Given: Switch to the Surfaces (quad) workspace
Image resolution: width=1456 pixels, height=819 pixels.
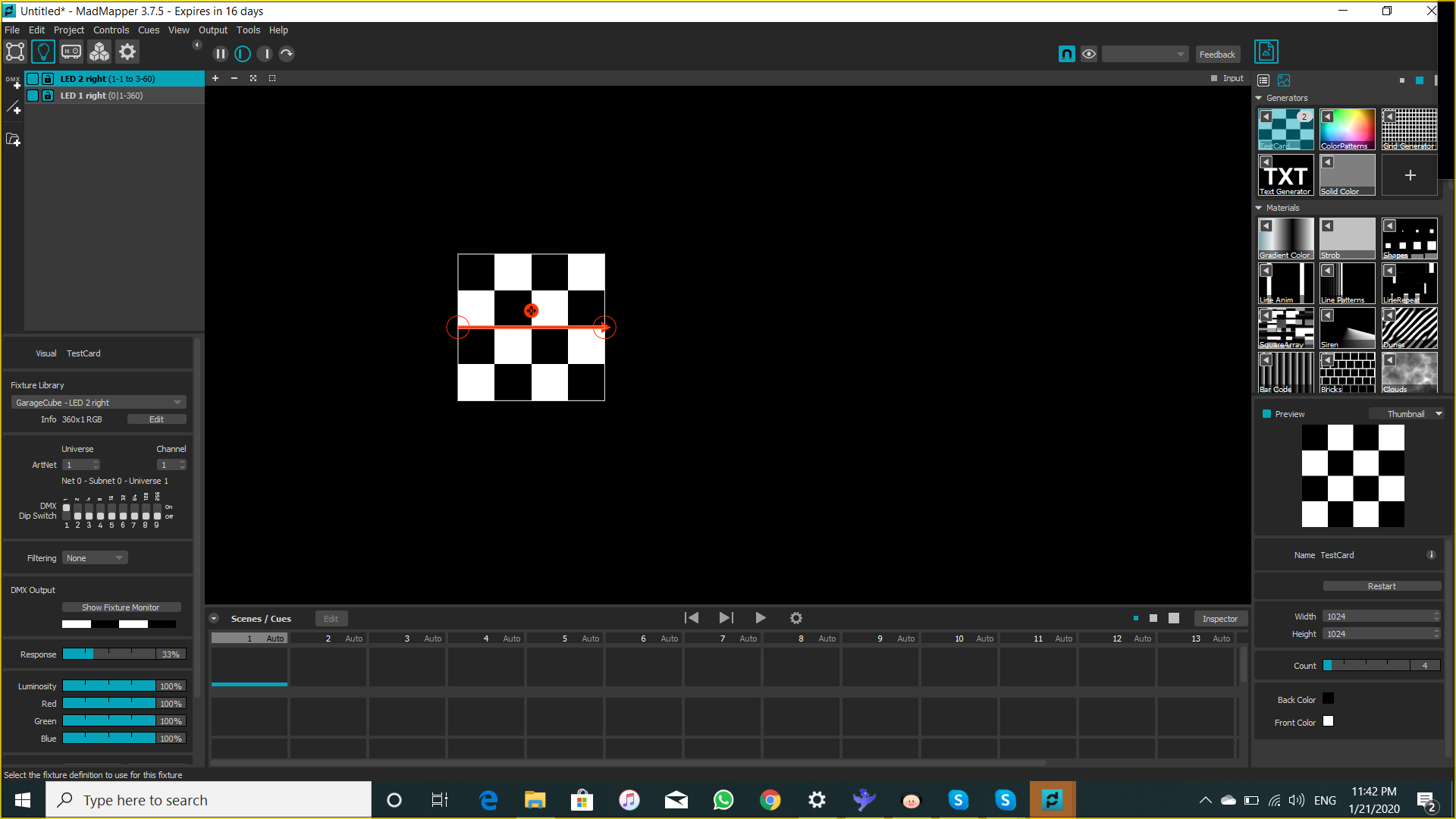Looking at the screenshot, I should [x=15, y=52].
